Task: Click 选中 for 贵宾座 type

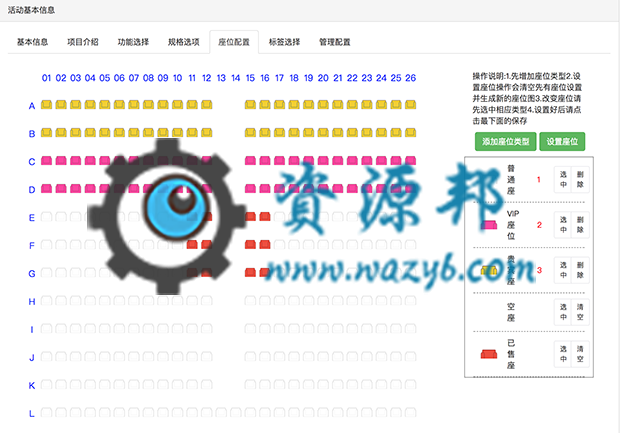Action: [563, 270]
